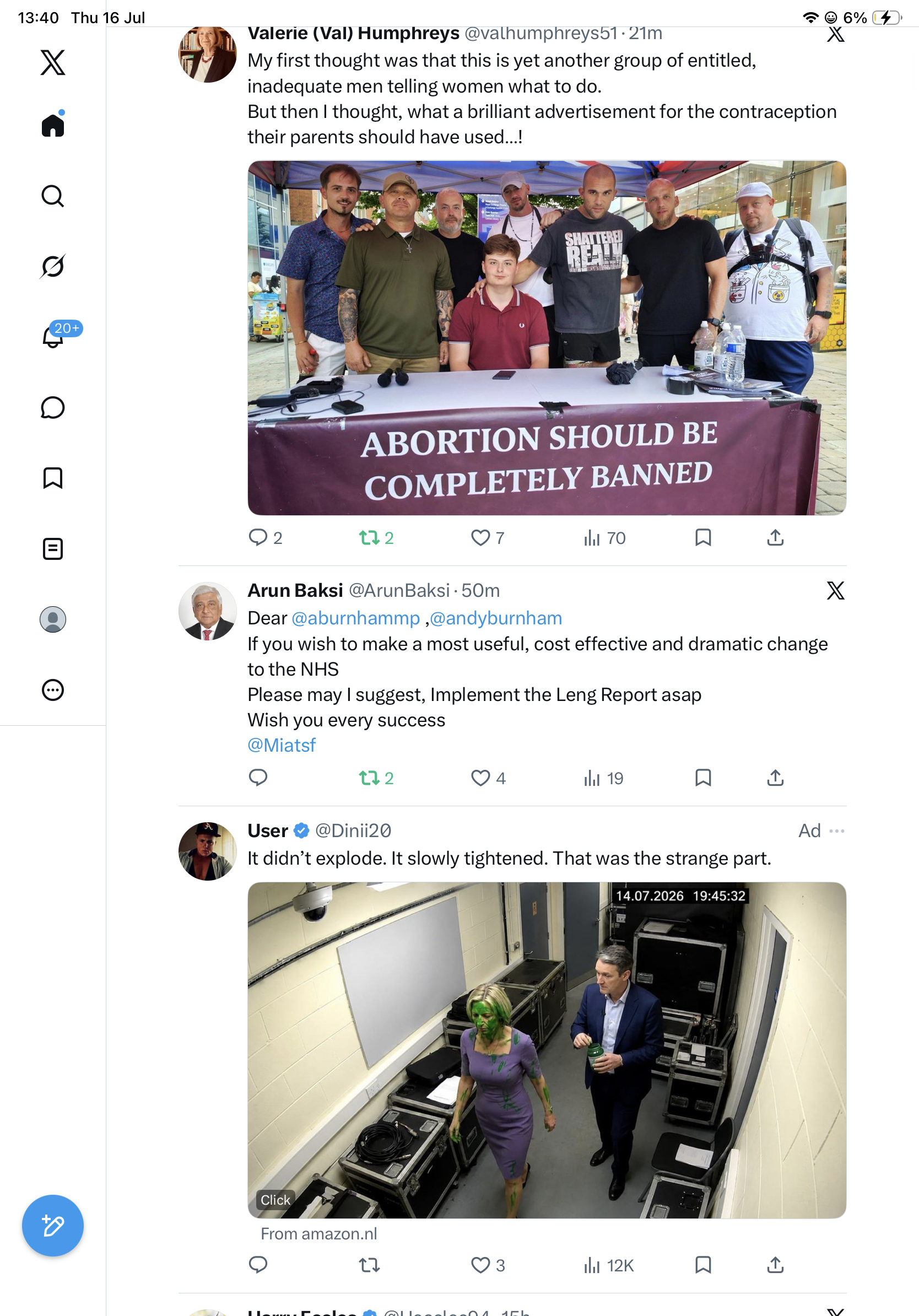Open Bookmarks in the sidebar

click(53, 478)
